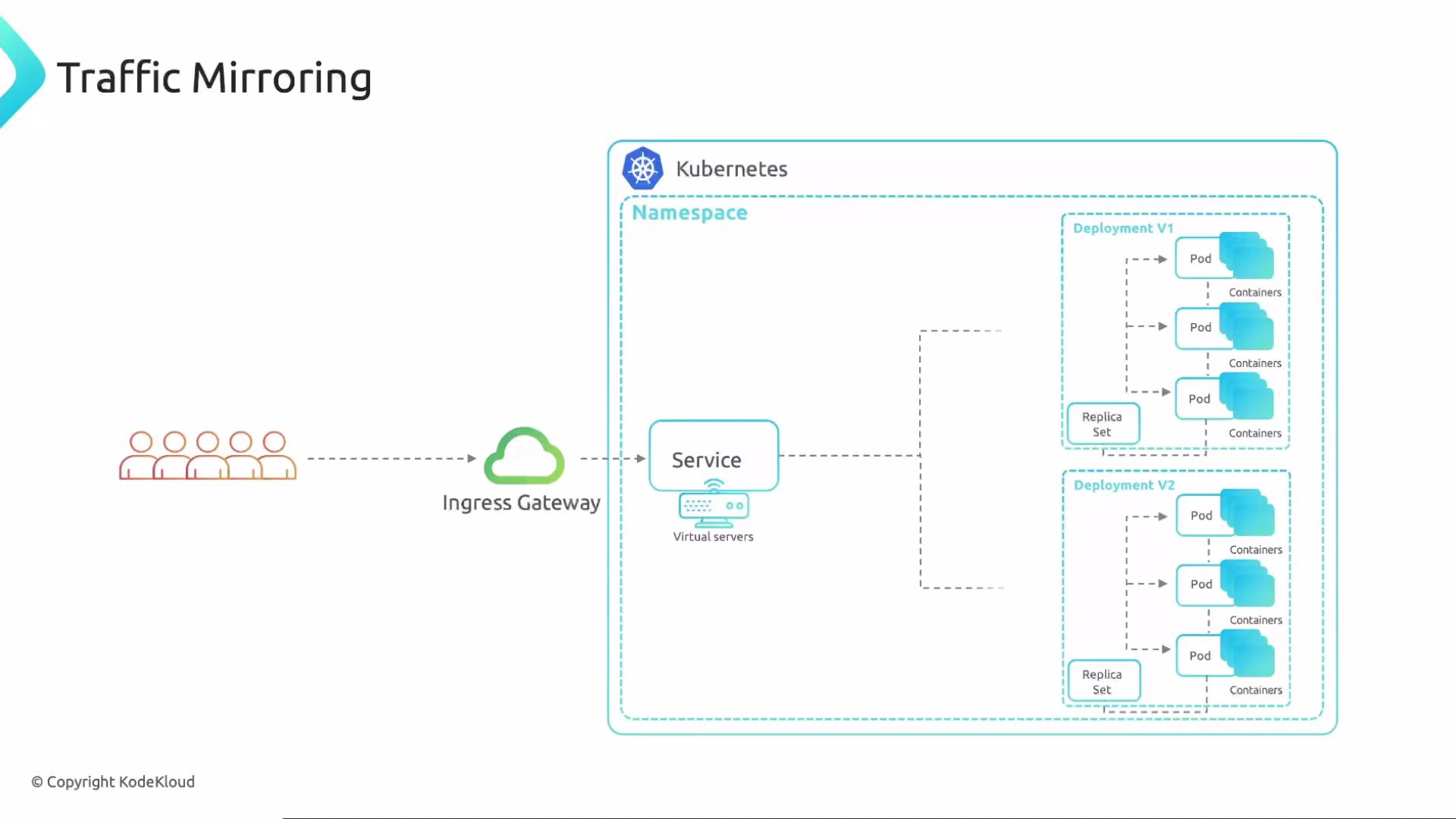This screenshot has width=1456, height=819.
Task: Click the Replica Set box in Deployment V2
Action: (x=1104, y=681)
